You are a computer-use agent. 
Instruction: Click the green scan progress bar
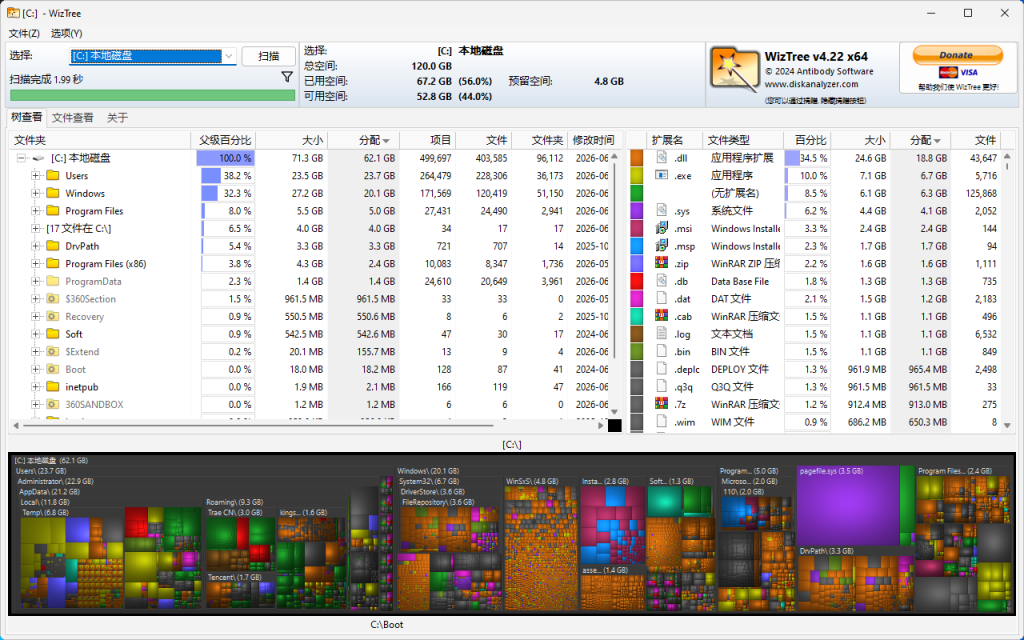point(152,95)
